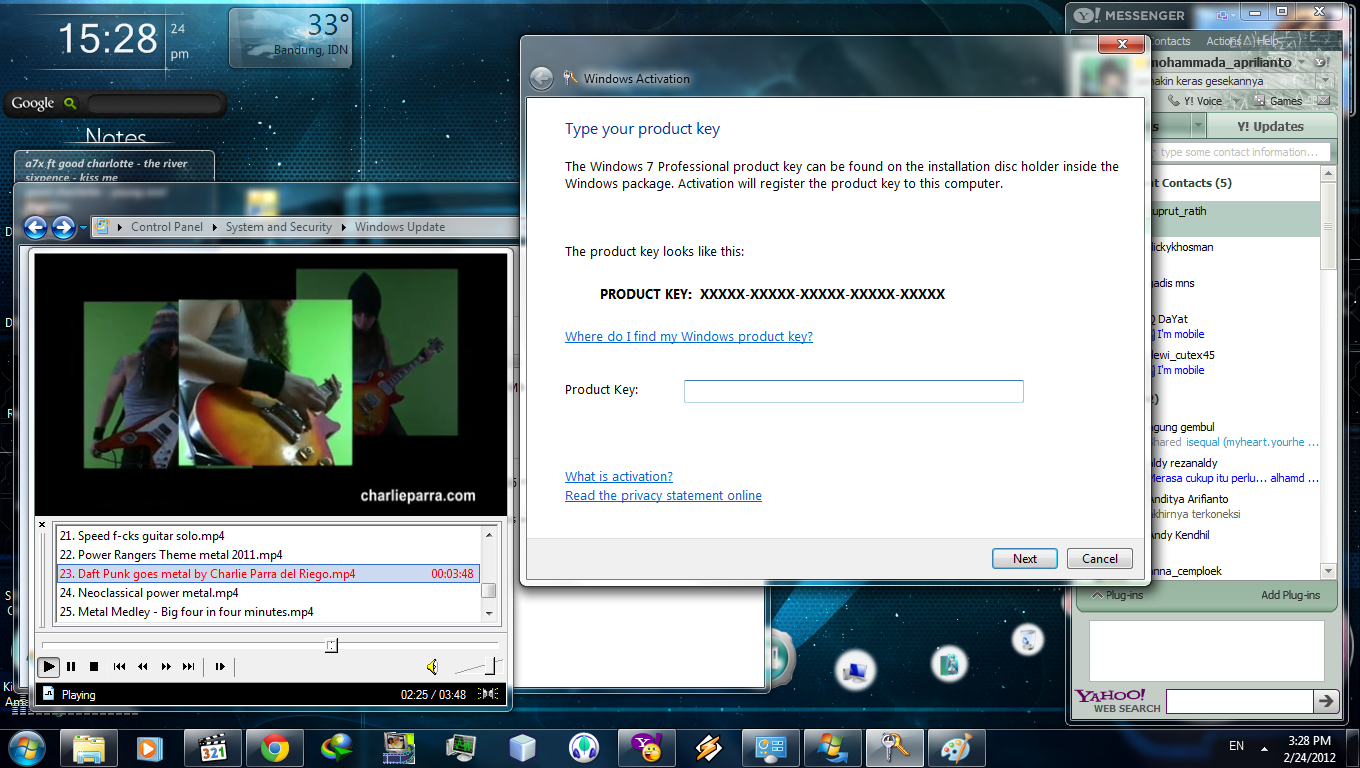Screen dimensions: 1360x768
Task: Click Cancel in Windows Activation dialog
Action: pos(1100,559)
